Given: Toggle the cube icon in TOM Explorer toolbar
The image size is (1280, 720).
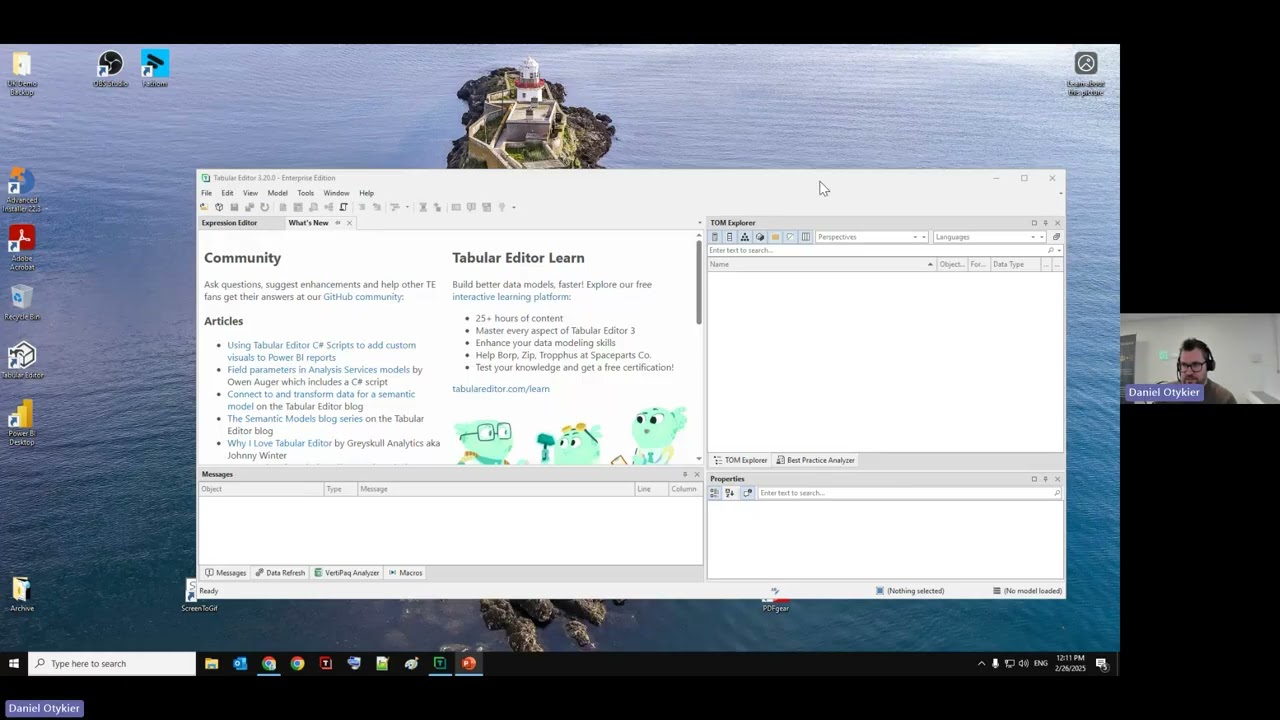Looking at the screenshot, I should click(760, 237).
